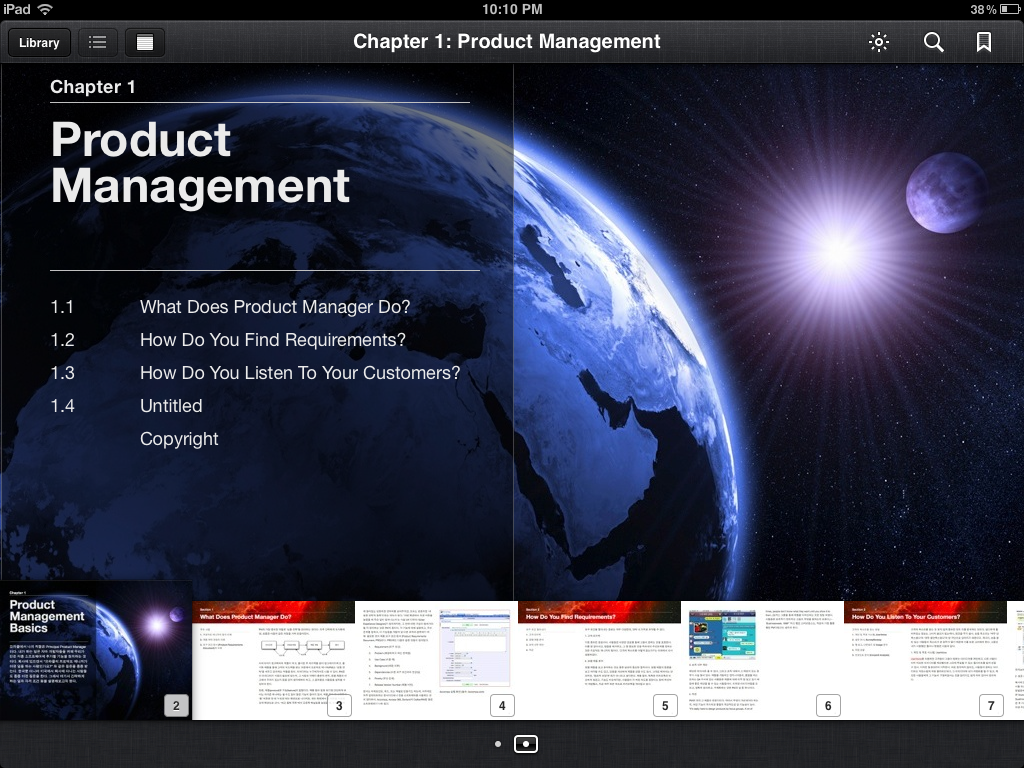Open brightness settings sun icon
This screenshot has width=1024, height=768.
(879, 42)
